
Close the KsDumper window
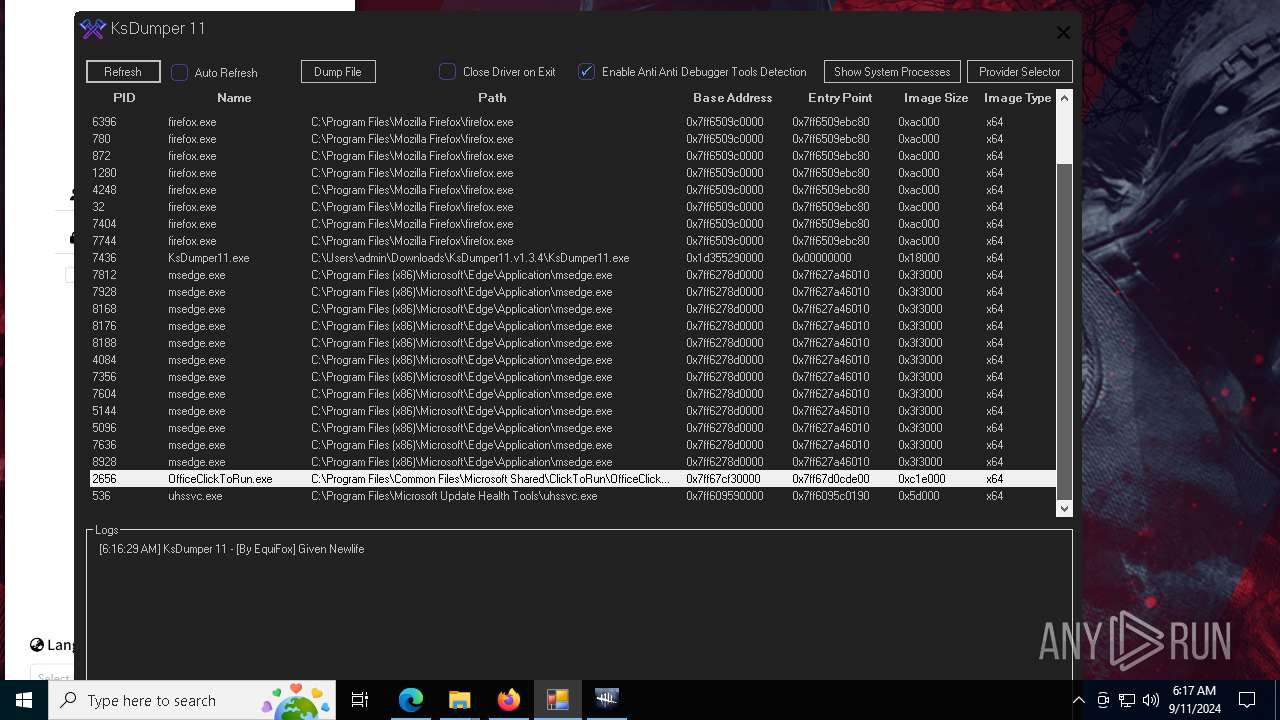[1063, 33]
